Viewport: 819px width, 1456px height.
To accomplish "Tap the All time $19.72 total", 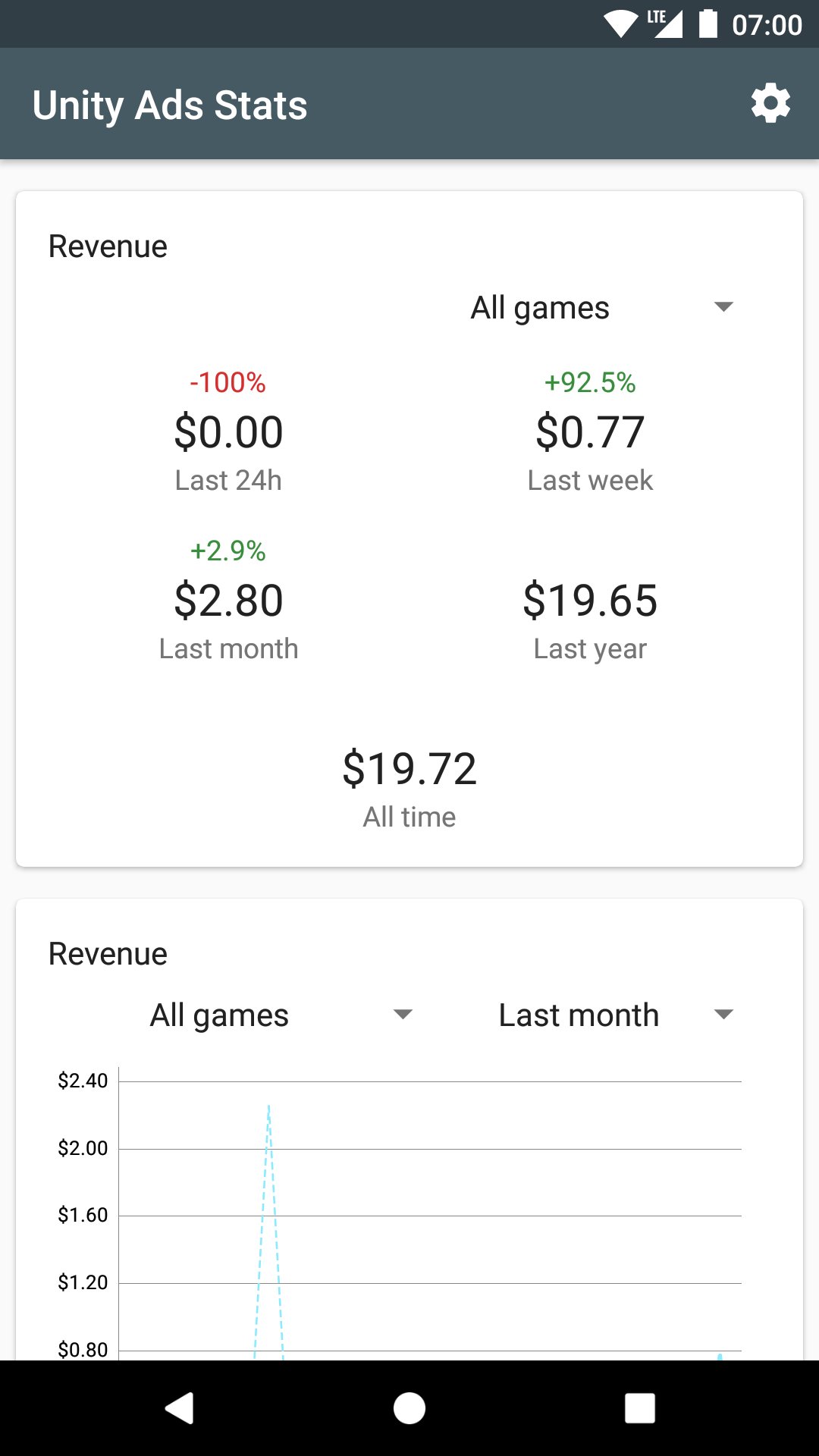I will pyautogui.click(x=409, y=770).
